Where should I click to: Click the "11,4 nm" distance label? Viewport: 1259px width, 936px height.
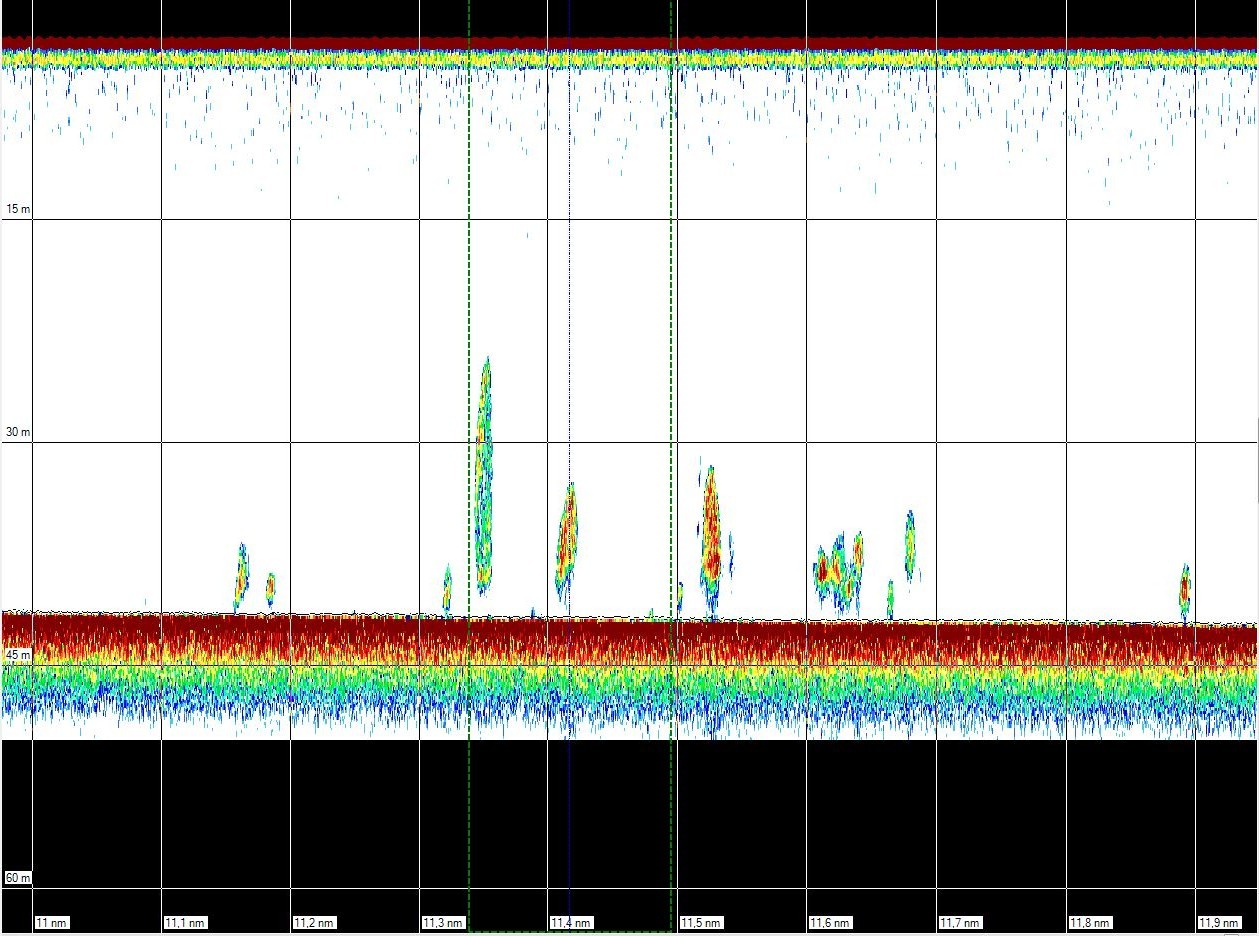572,922
